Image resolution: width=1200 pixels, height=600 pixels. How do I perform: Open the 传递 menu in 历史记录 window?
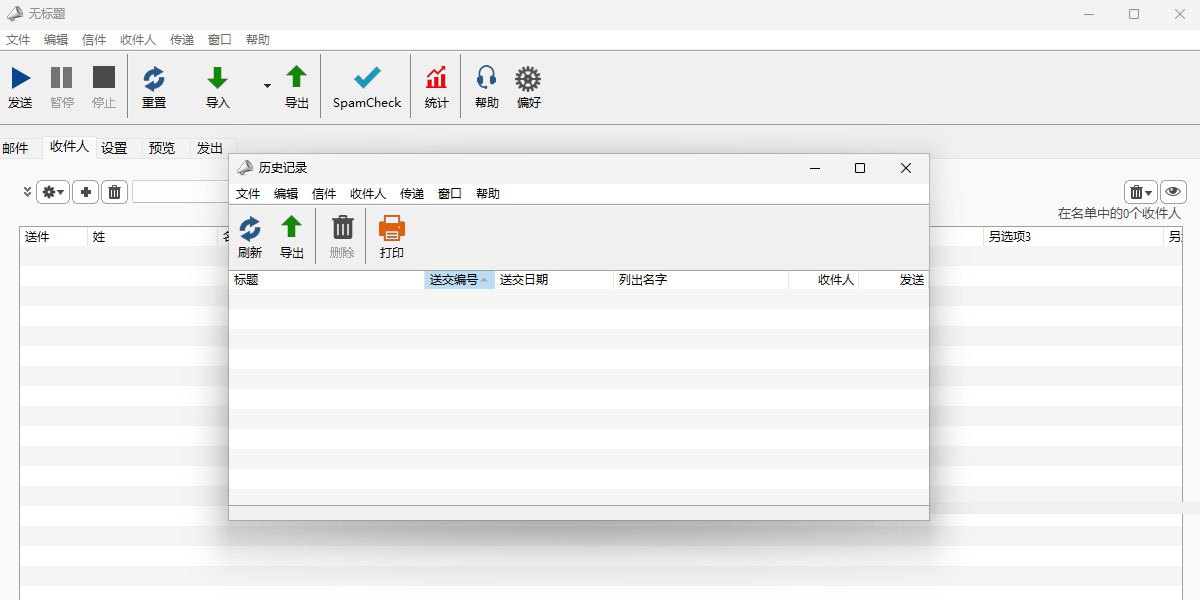pos(413,193)
